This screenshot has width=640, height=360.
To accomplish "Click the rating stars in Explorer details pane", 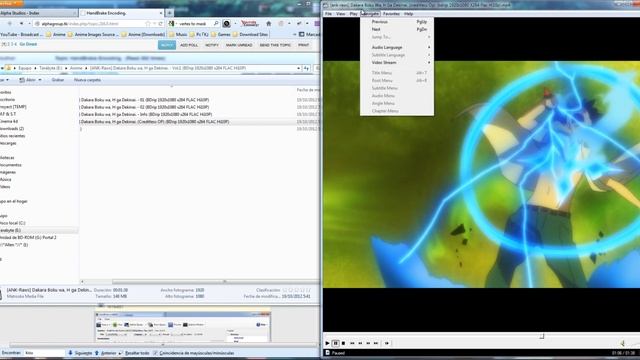I will [x=296, y=290].
